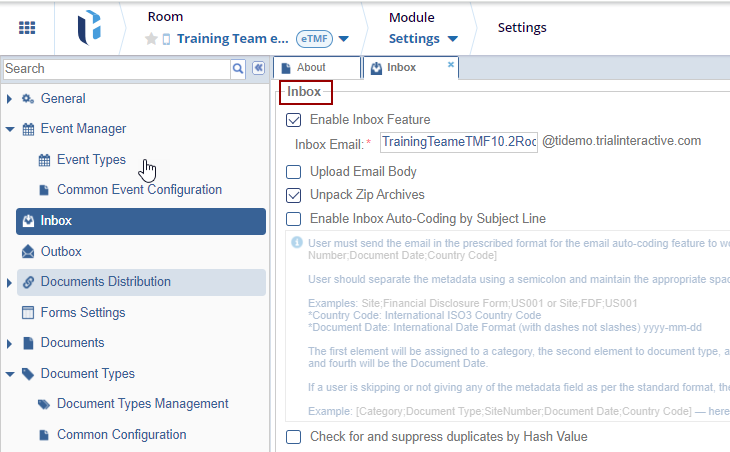
Task: Close the Inbox tab
Action: pos(451,64)
